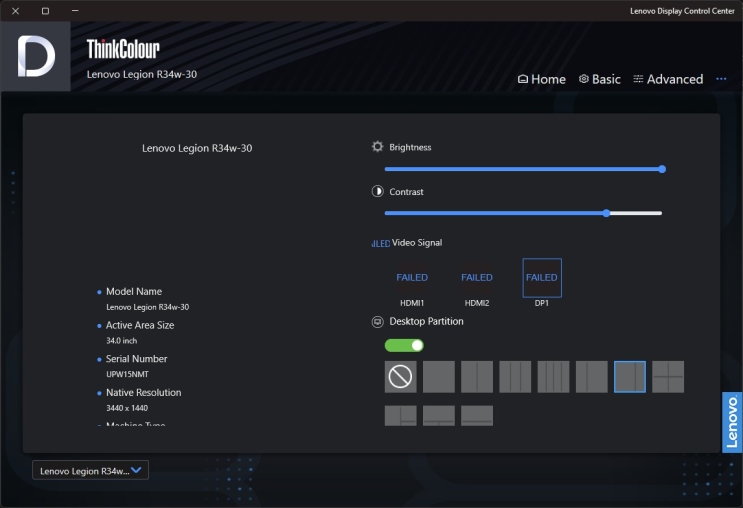Click the Contrast slider handle
Viewport: 743px width, 508px height.
point(607,213)
